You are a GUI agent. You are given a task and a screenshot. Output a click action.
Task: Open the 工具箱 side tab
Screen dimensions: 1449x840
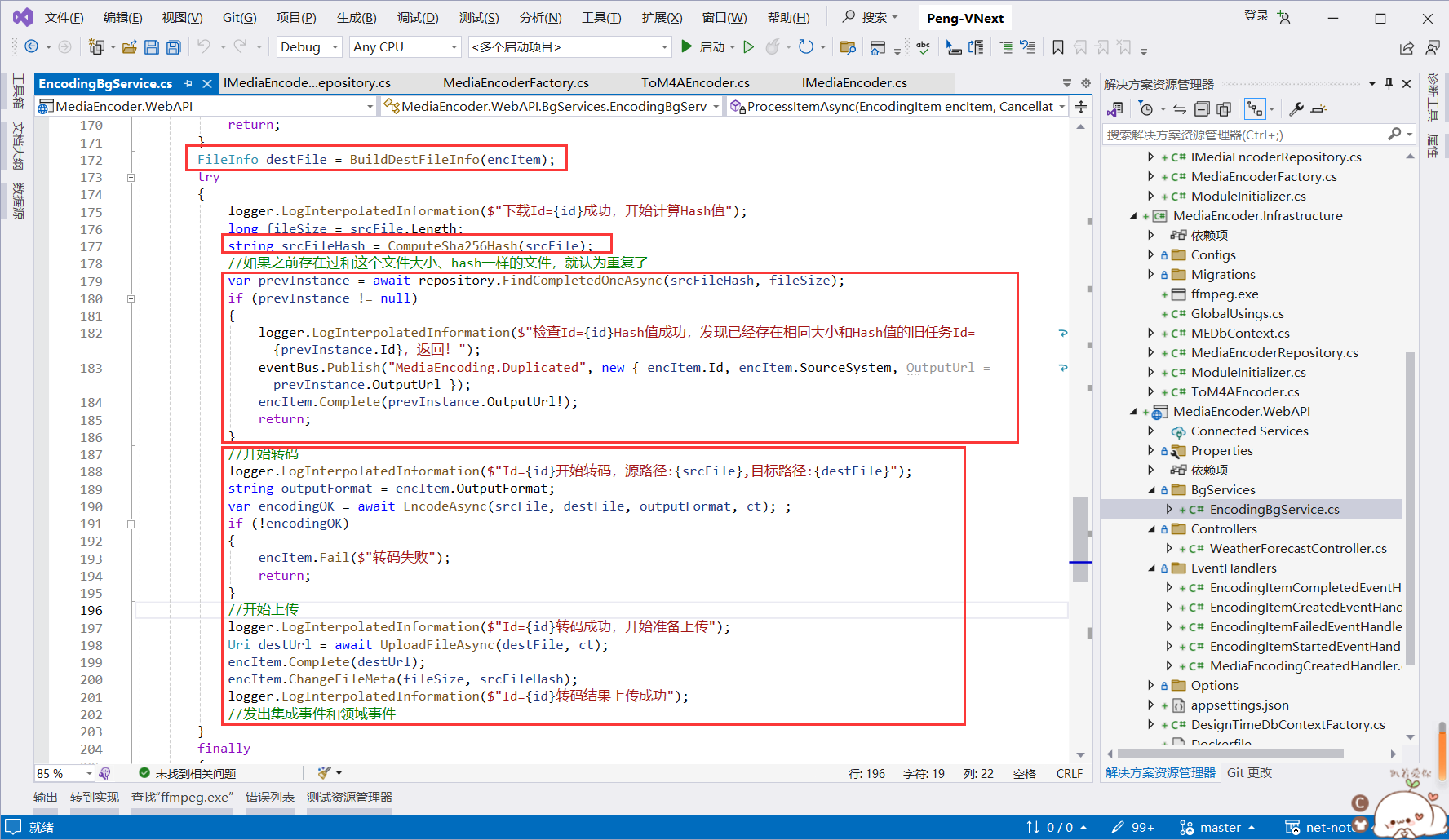(18, 91)
